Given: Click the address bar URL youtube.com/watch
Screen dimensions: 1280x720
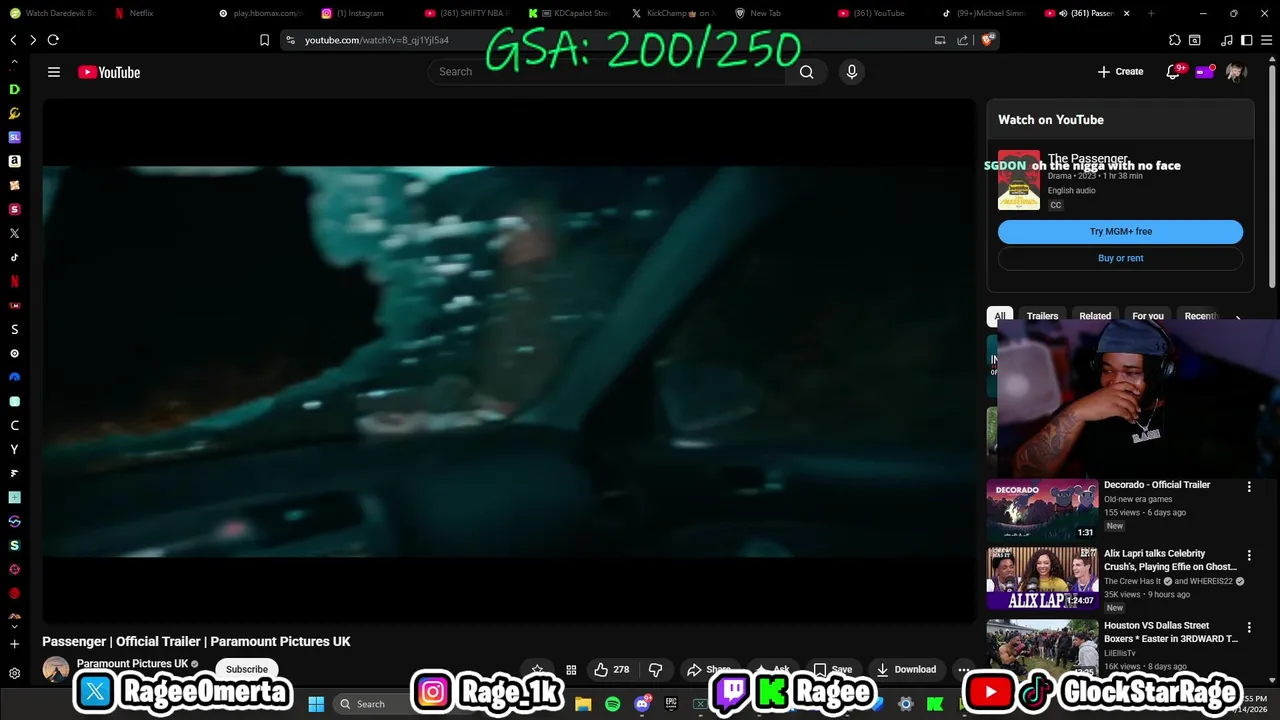Looking at the screenshot, I should click(x=376, y=40).
